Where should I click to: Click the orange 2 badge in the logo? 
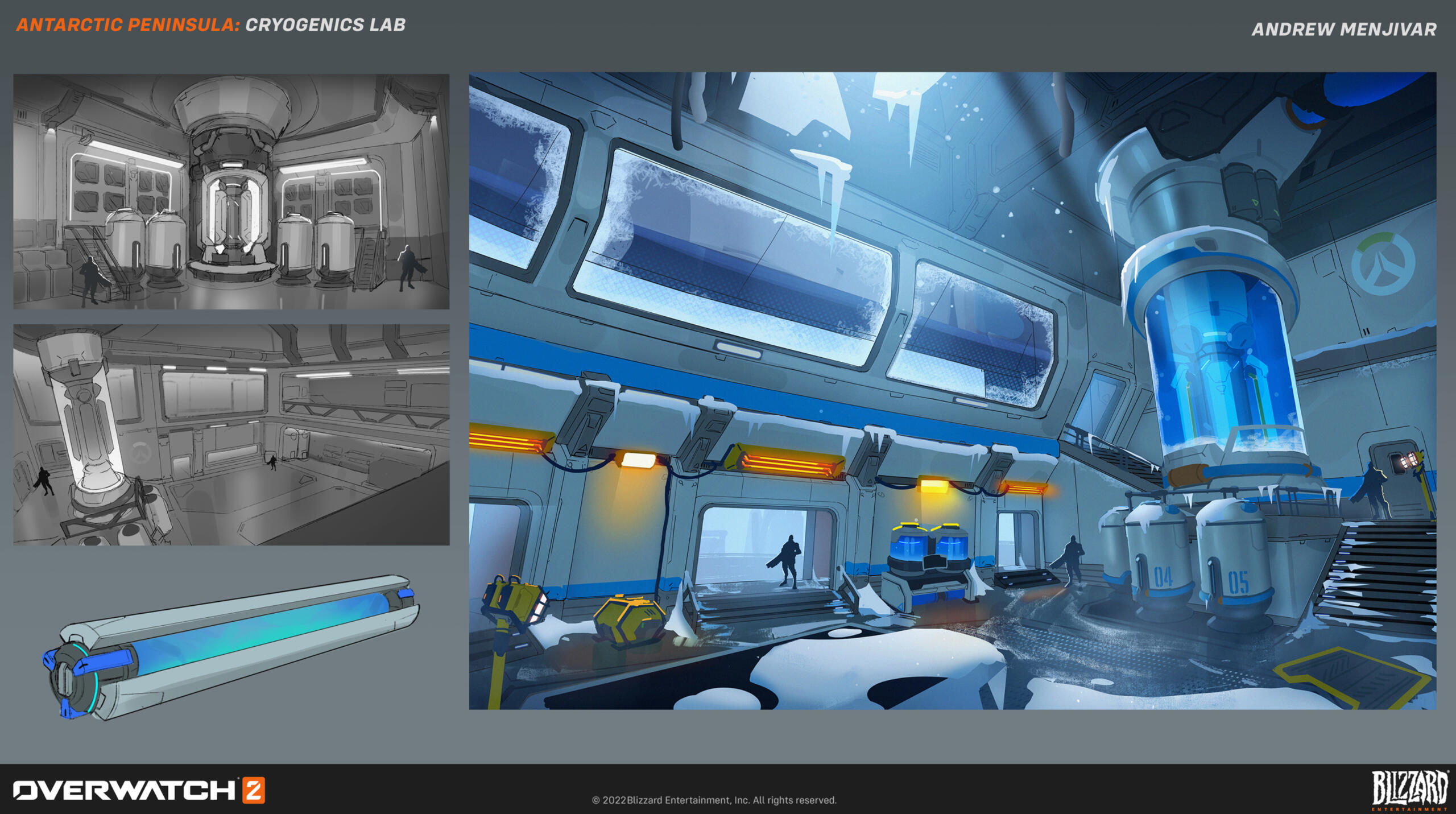point(254,790)
